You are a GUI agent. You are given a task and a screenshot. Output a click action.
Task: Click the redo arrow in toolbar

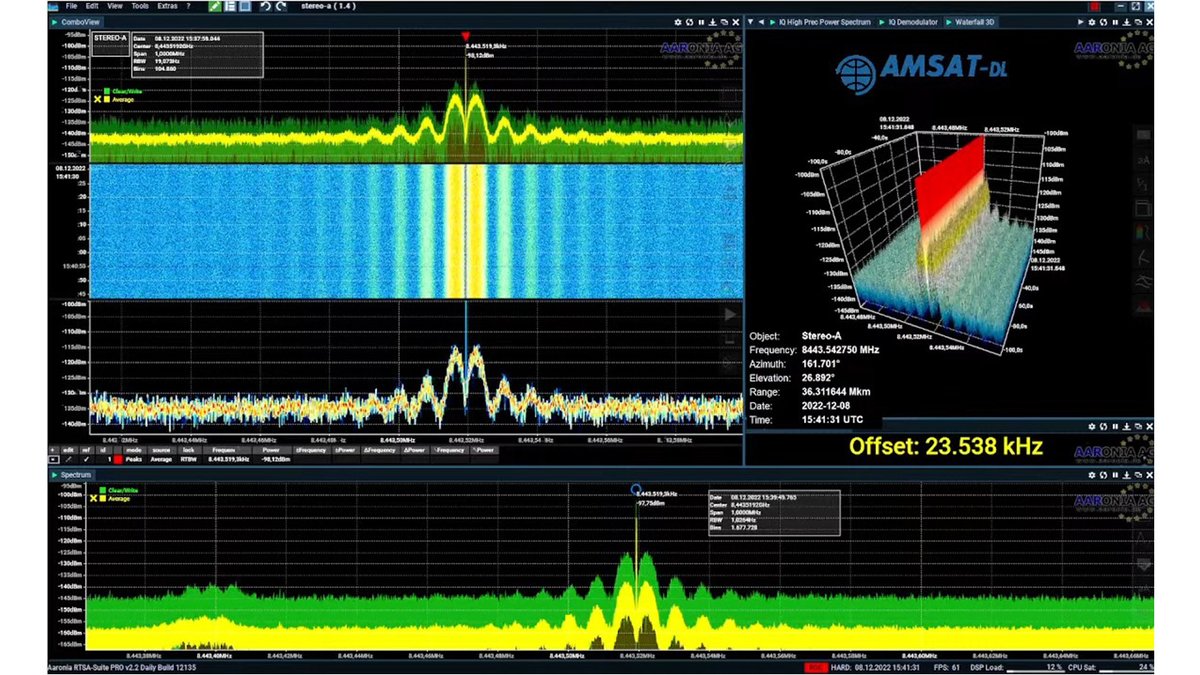281,6
